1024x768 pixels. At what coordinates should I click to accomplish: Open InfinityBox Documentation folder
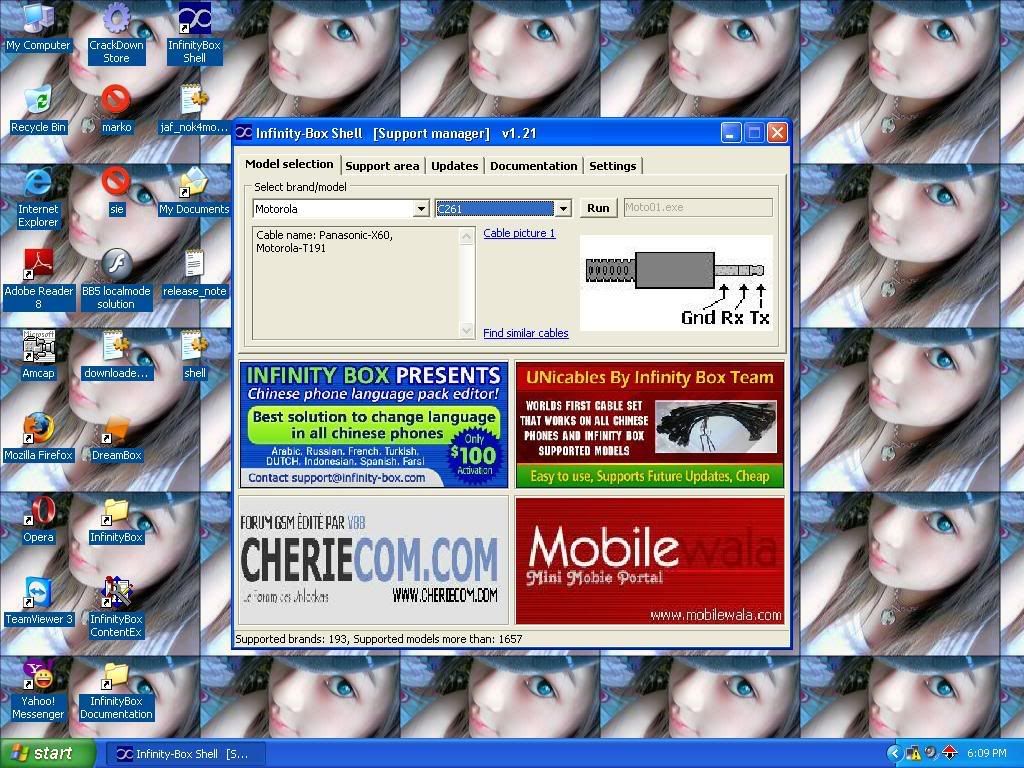[116, 690]
